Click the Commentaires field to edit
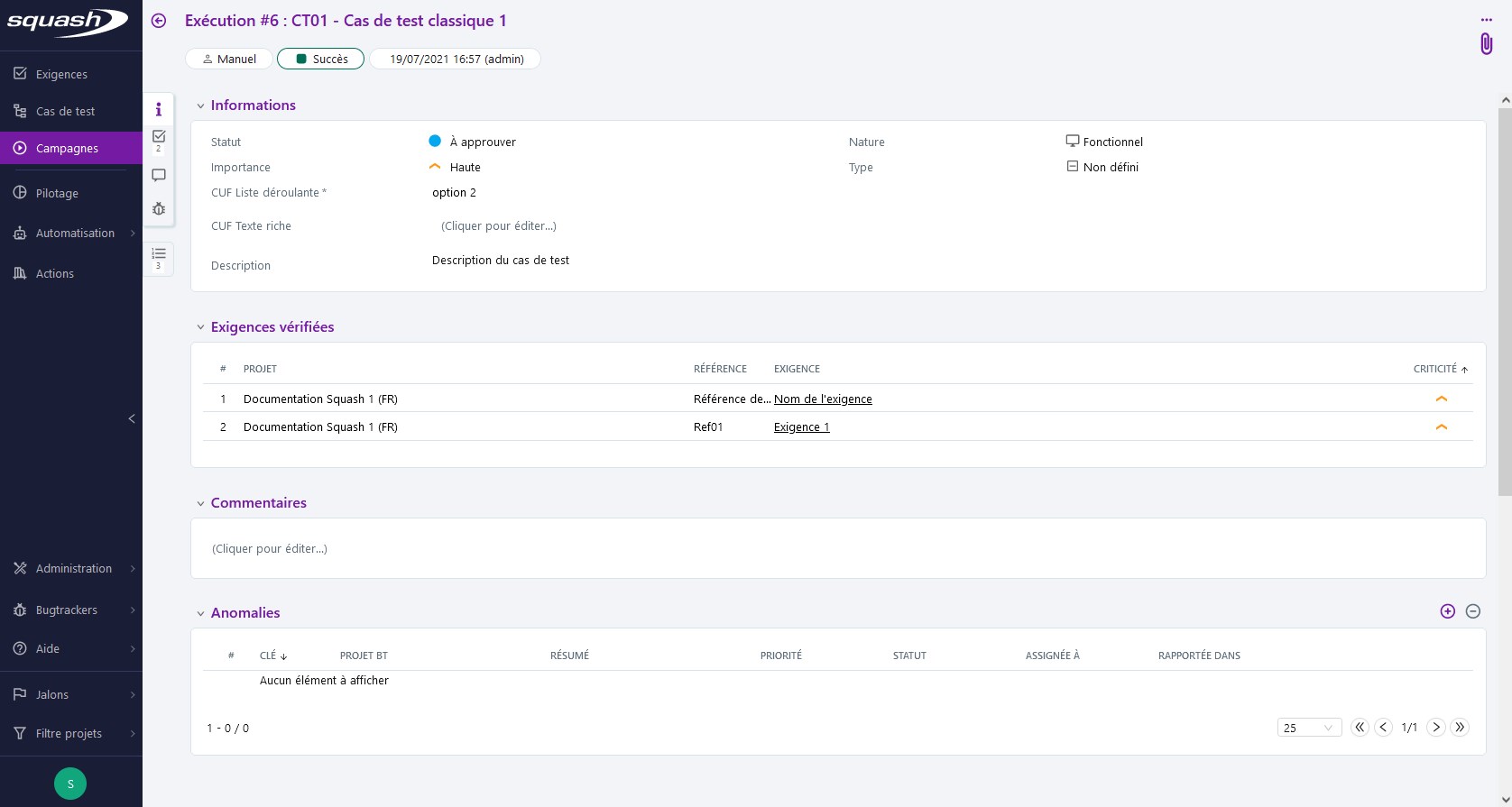The height and width of the screenshot is (807, 1512). [x=270, y=548]
